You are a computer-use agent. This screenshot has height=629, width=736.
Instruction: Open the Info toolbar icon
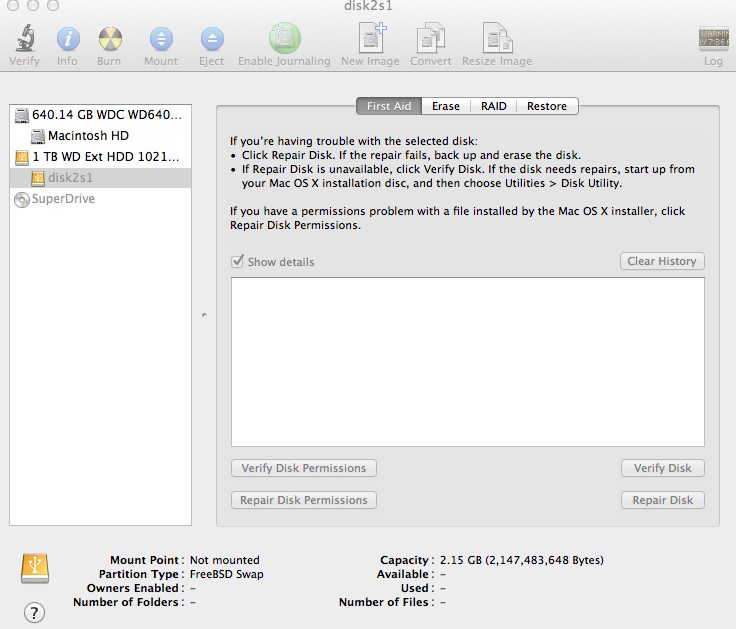tap(68, 38)
